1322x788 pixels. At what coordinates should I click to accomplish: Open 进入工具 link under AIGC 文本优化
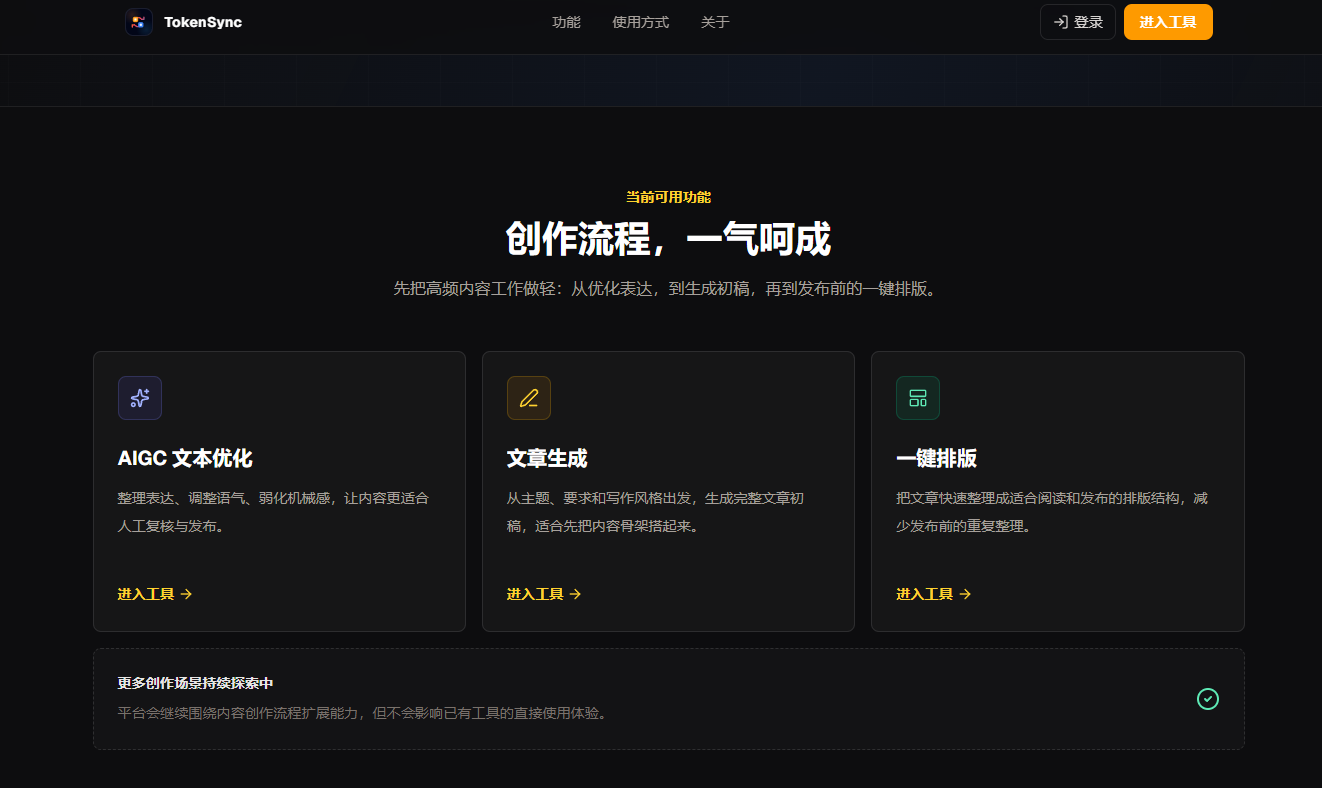155,594
